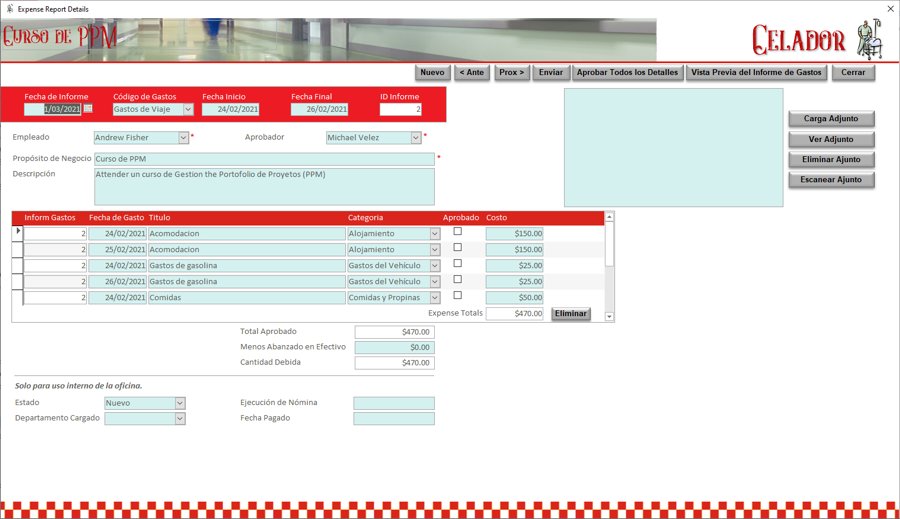Click the Fecha Pagado field

pos(394,419)
